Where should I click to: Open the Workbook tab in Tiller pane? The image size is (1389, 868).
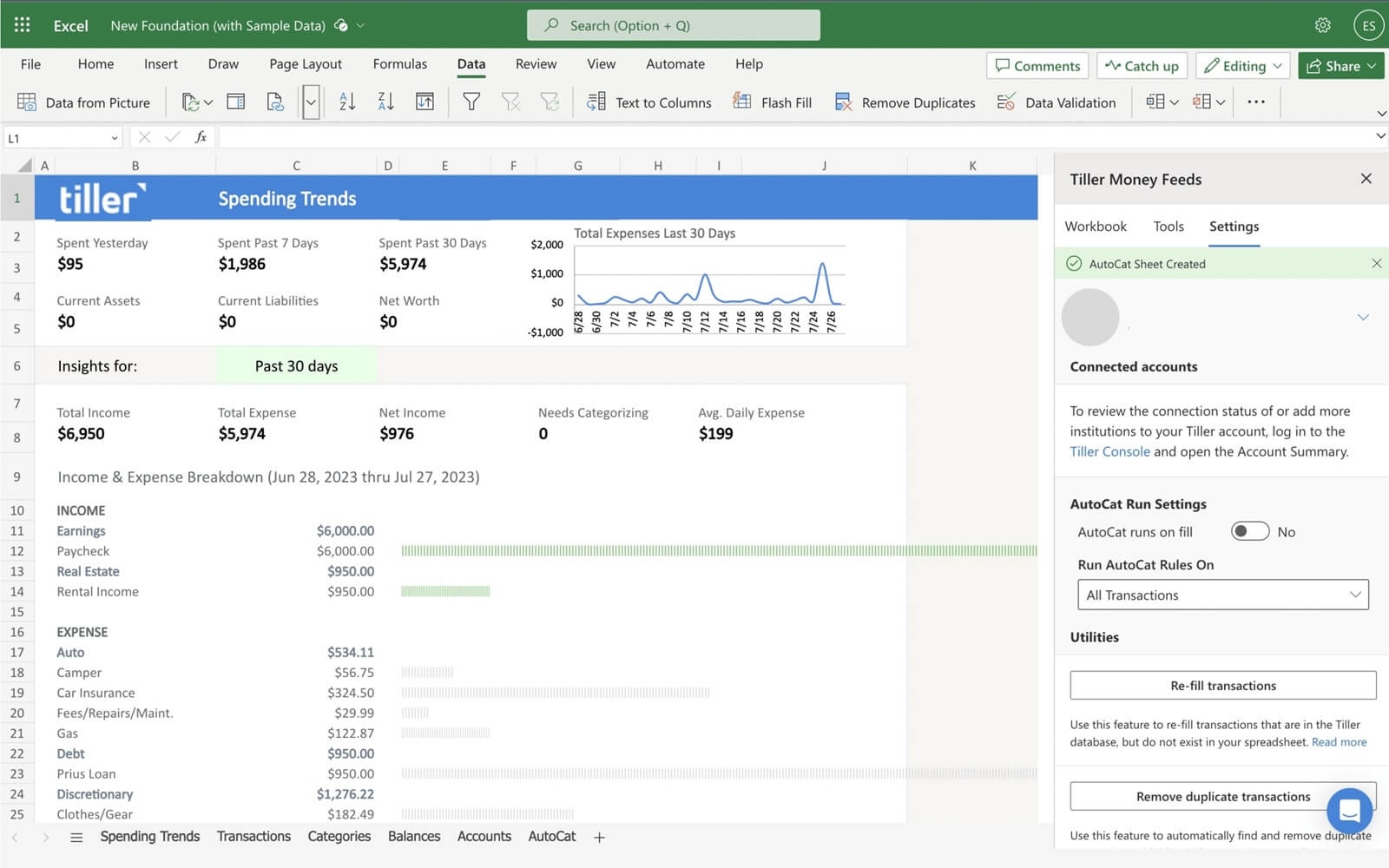(x=1096, y=227)
